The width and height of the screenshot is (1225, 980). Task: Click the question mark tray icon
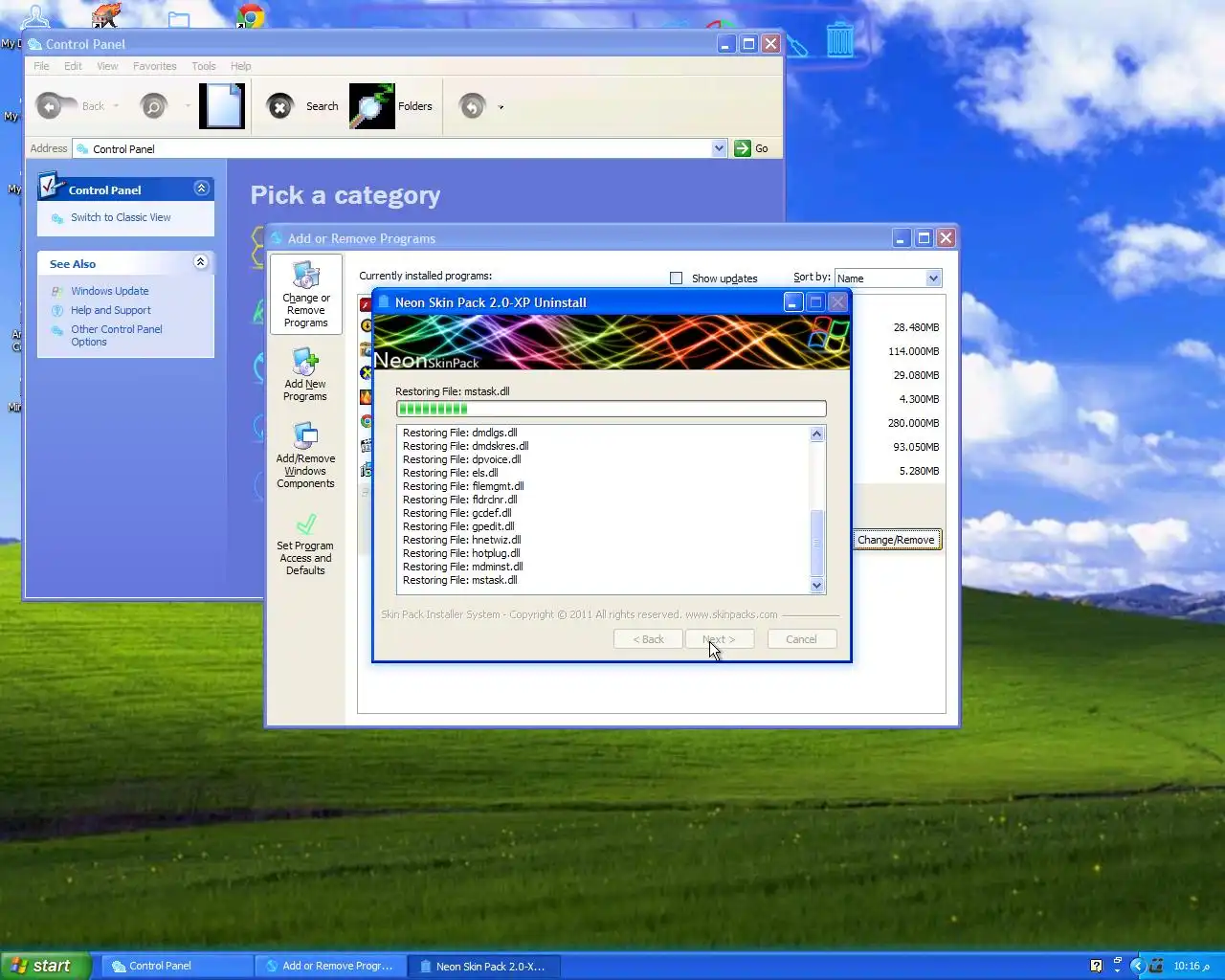(x=1097, y=966)
